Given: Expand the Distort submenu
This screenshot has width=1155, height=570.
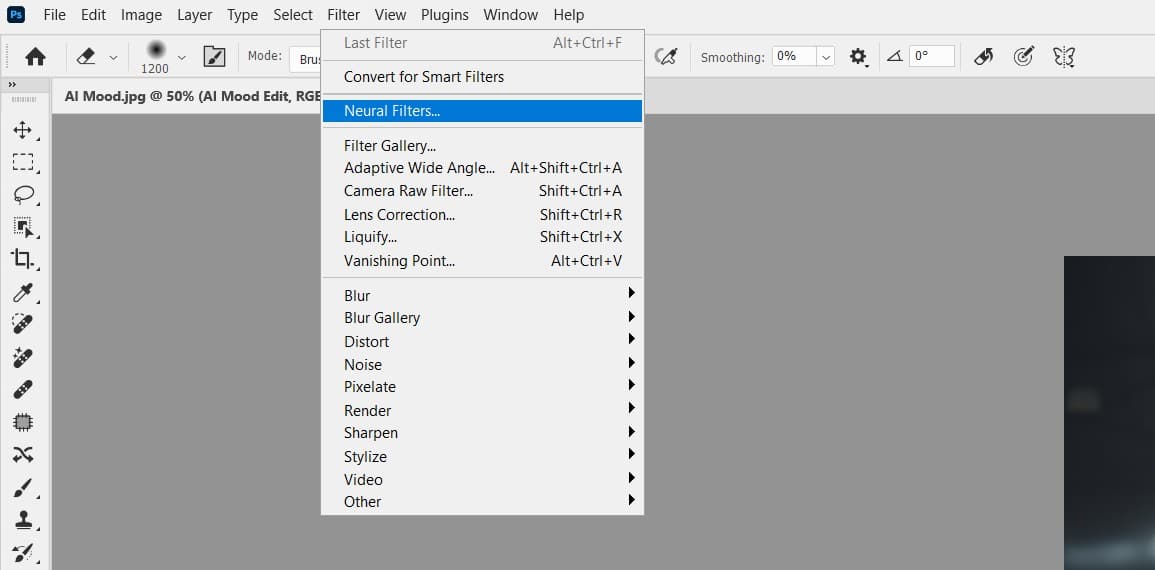Looking at the screenshot, I should (x=482, y=342).
